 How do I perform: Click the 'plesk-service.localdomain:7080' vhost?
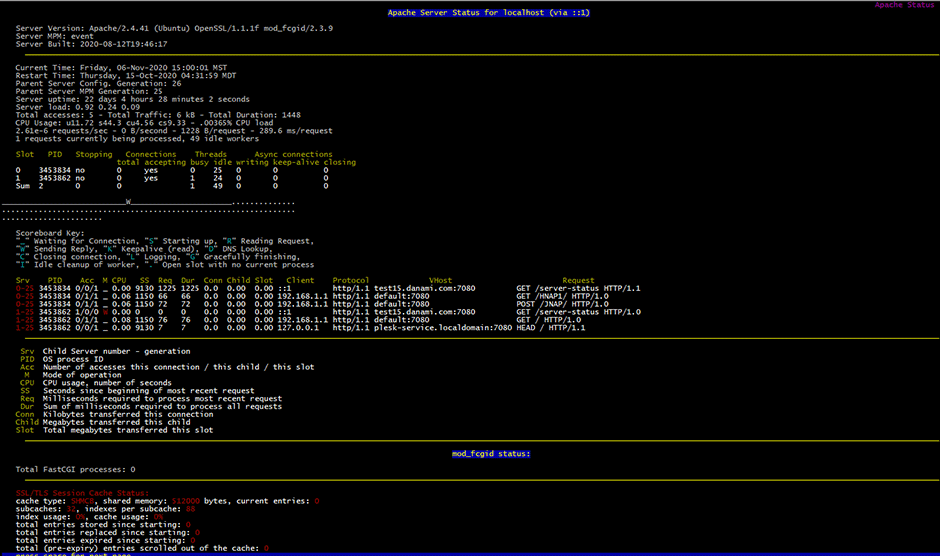click(x=443, y=327)
